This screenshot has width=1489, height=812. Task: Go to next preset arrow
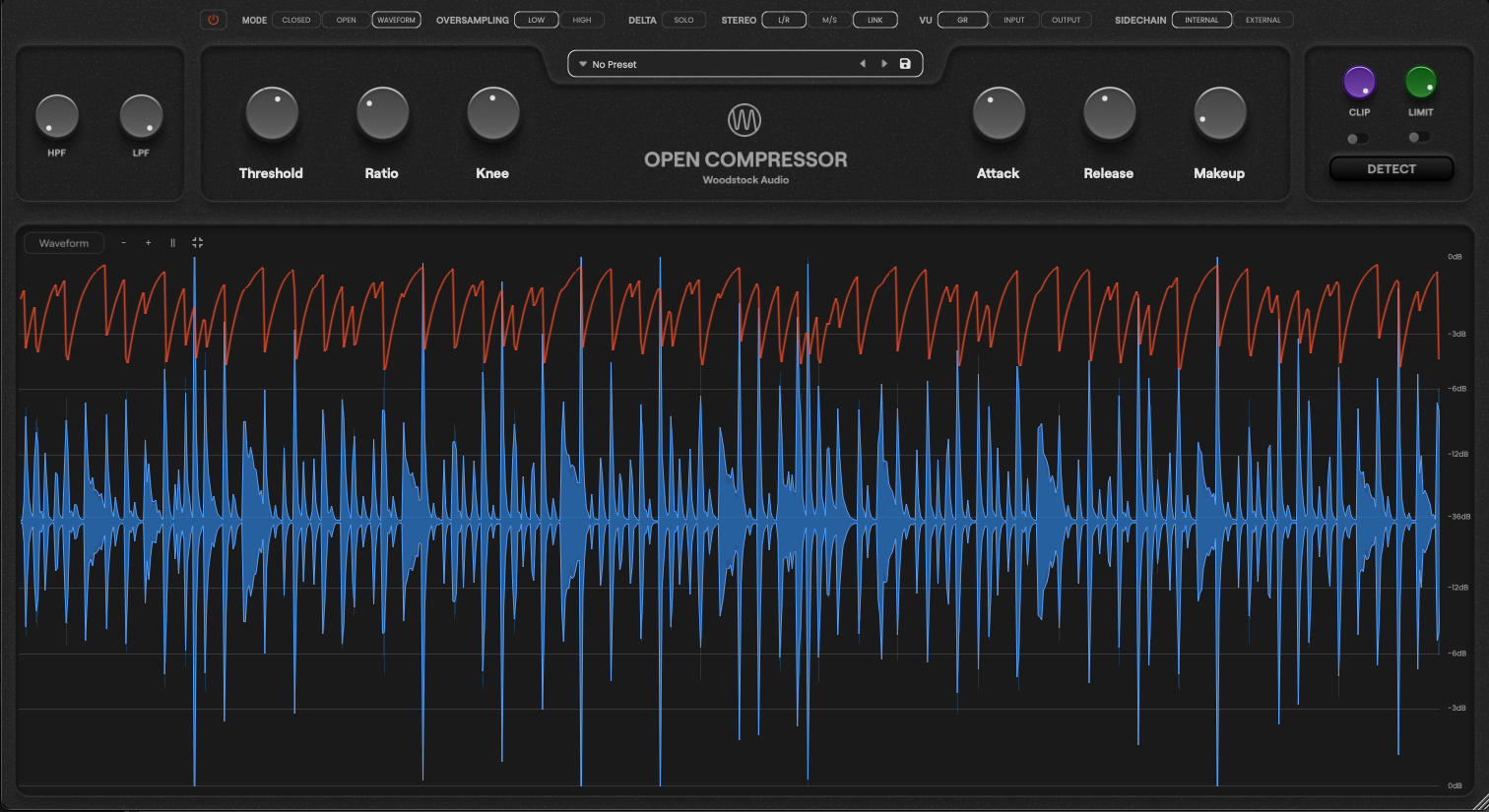(884, 64)
